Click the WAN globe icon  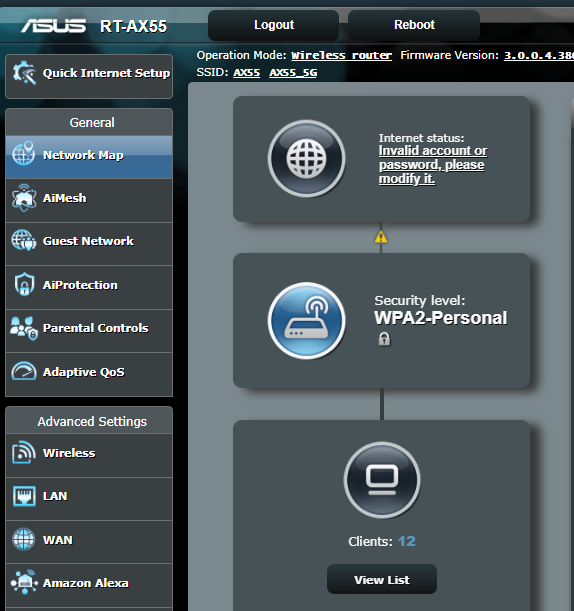click(x=24, y=539)
